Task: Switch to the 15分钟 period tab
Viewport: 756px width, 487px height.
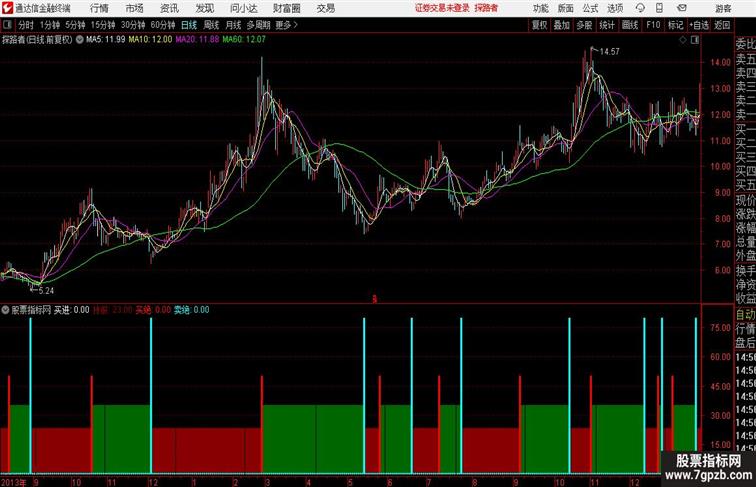Action: [103, 25]
